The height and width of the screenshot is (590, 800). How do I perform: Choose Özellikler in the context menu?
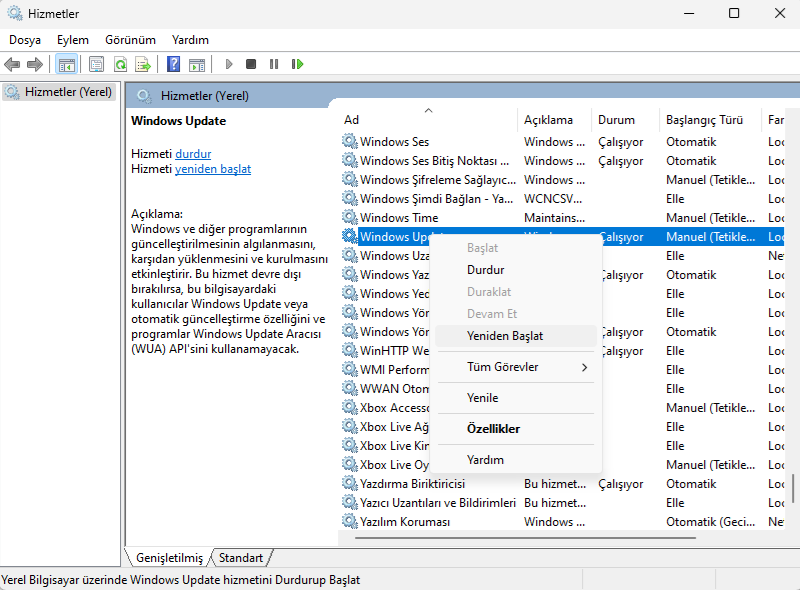coord(494,428)
